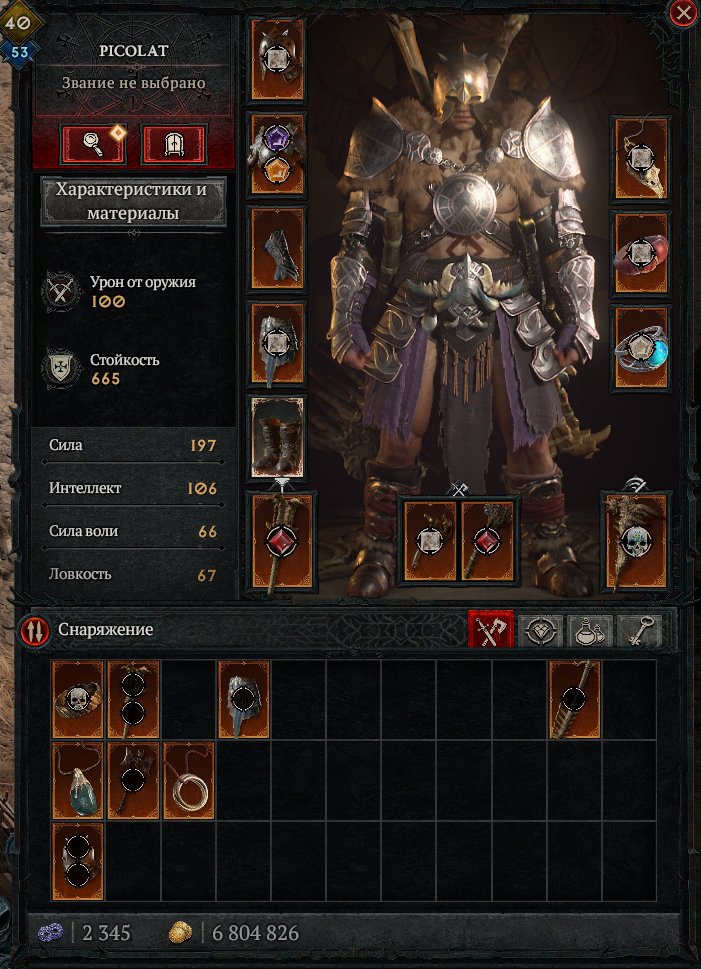Click the sort inventory arrows icon
Screen dimensions: 701x969
click(35, 630)
